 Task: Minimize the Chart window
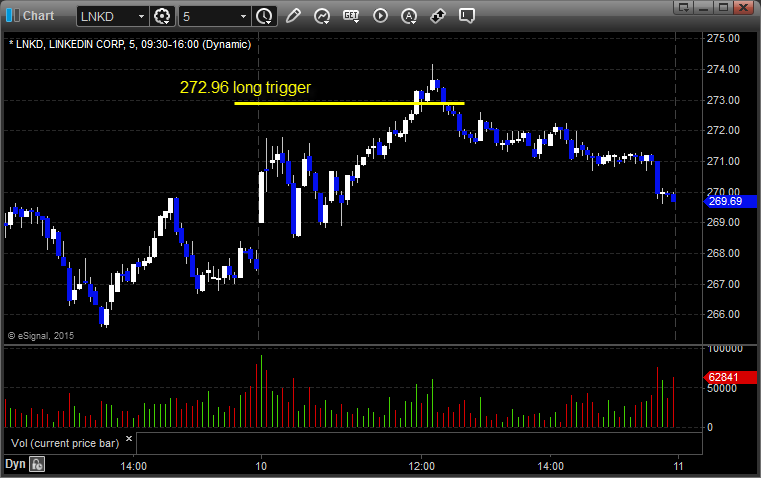(704, 7)
